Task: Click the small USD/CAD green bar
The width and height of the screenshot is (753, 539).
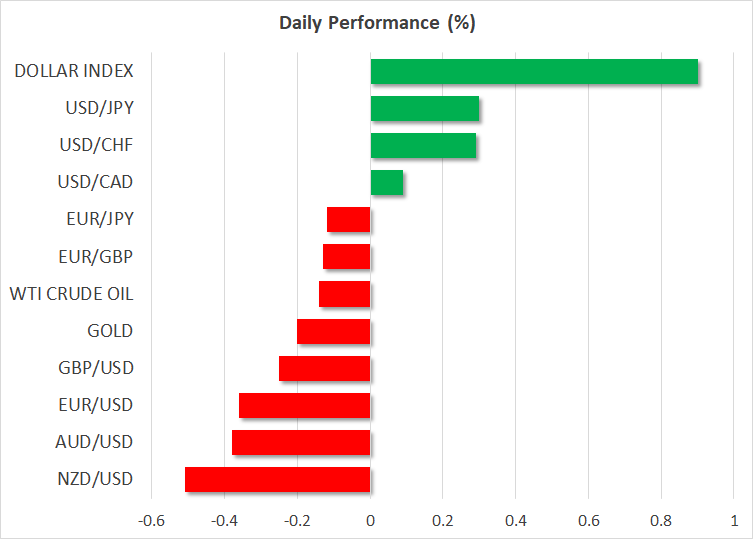Action: click(x=387, y=182)
